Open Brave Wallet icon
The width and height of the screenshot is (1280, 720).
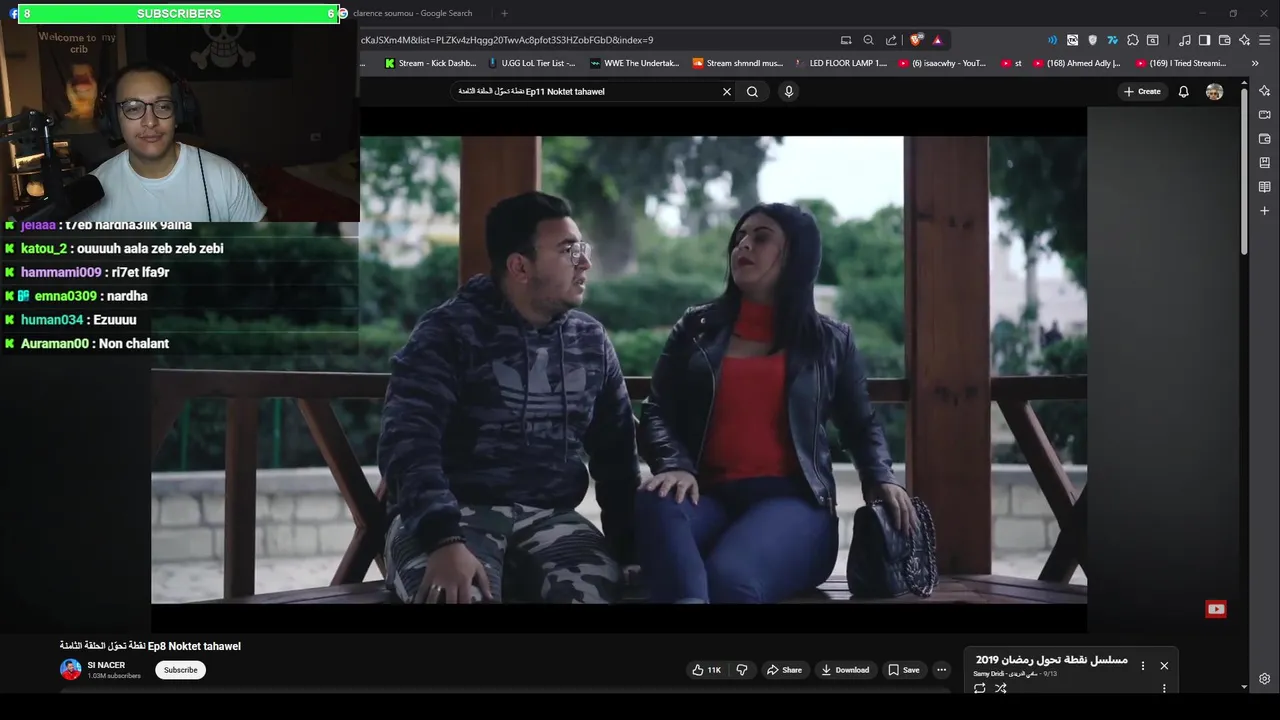point(1224,40)
